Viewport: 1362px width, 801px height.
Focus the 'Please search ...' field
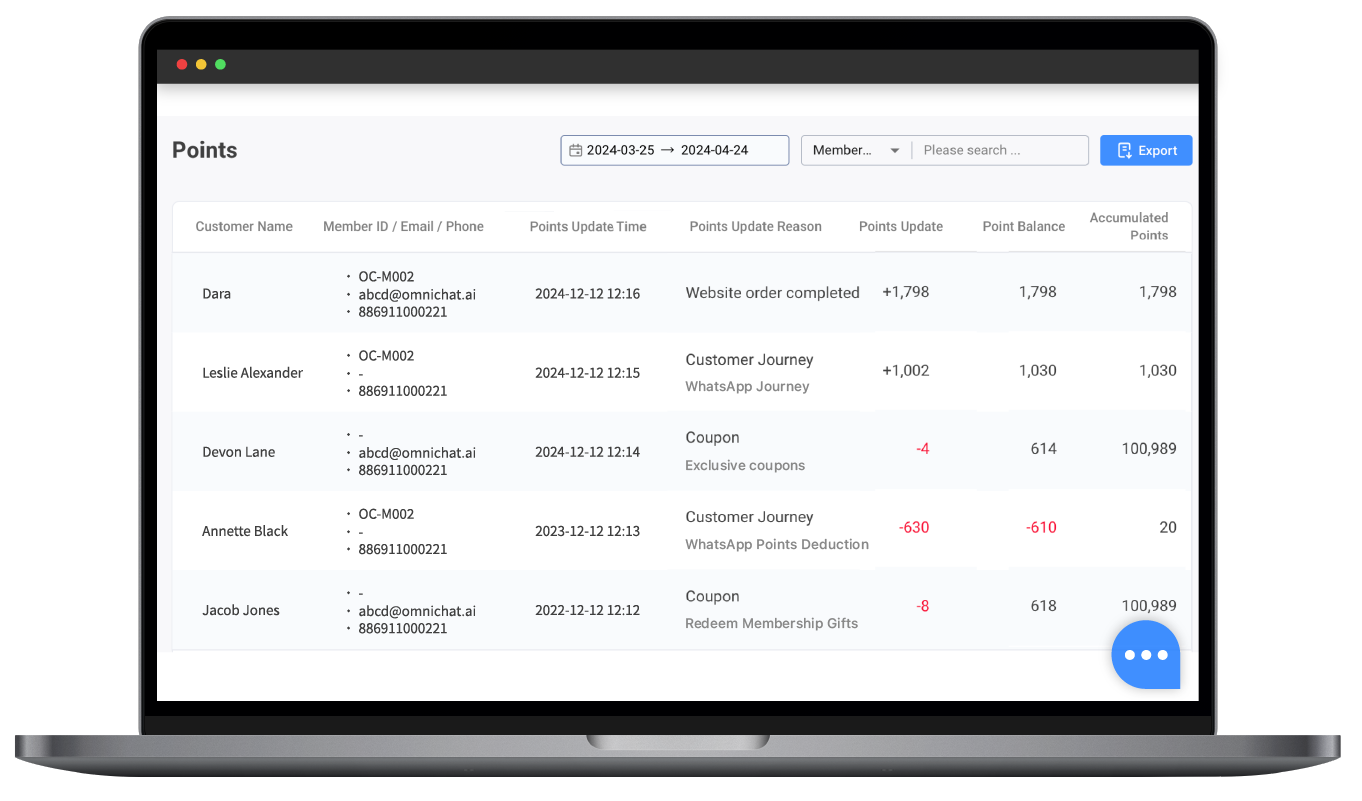[1000, 150]
